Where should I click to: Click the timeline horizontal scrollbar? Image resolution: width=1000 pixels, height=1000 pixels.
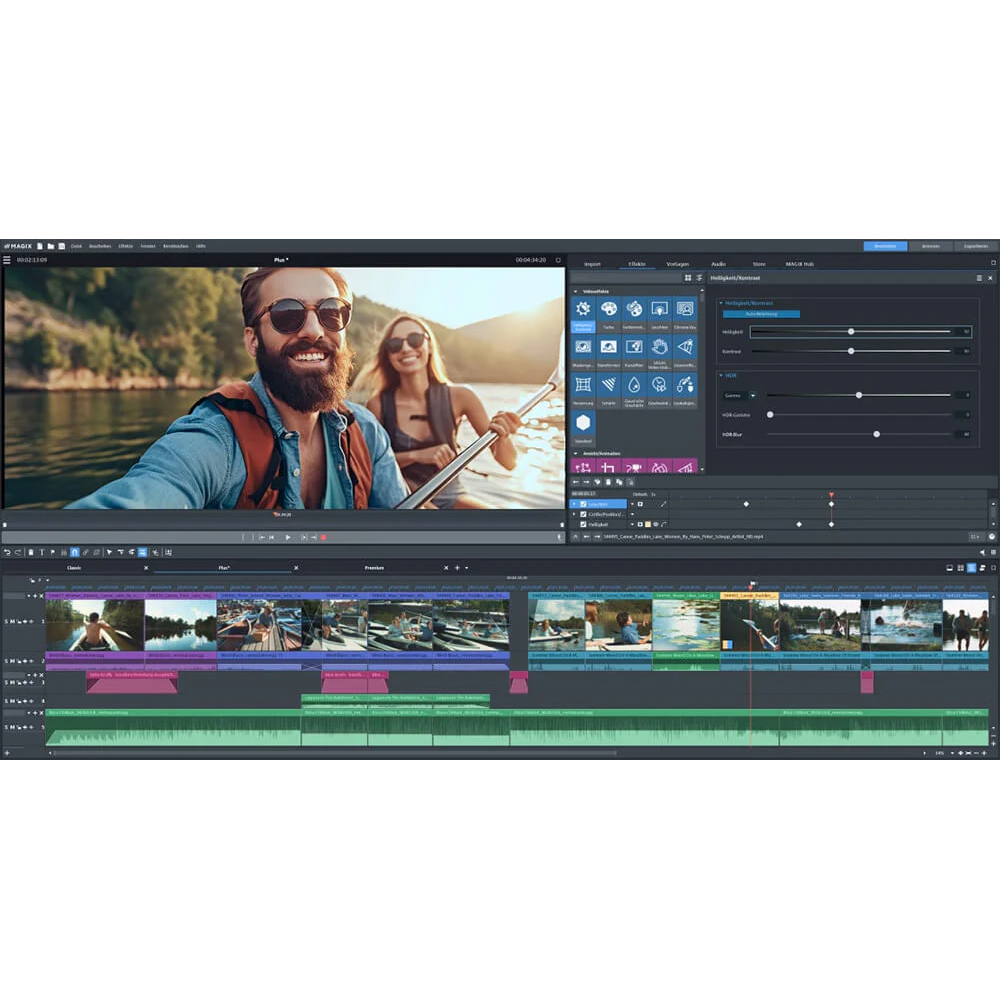click(x=335, y=753)
